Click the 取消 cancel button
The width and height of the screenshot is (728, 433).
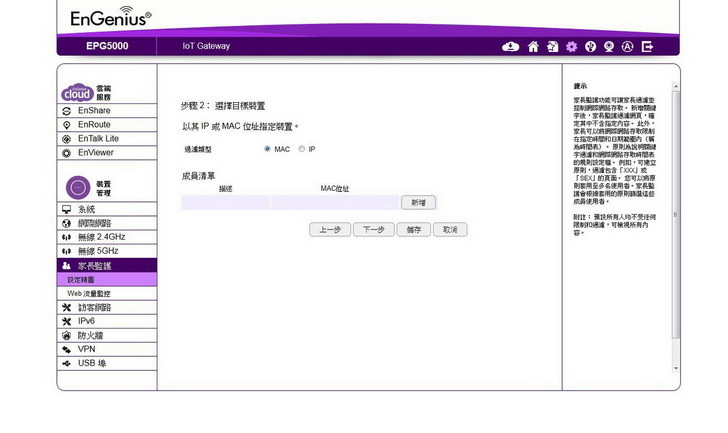tap(450, 229)
